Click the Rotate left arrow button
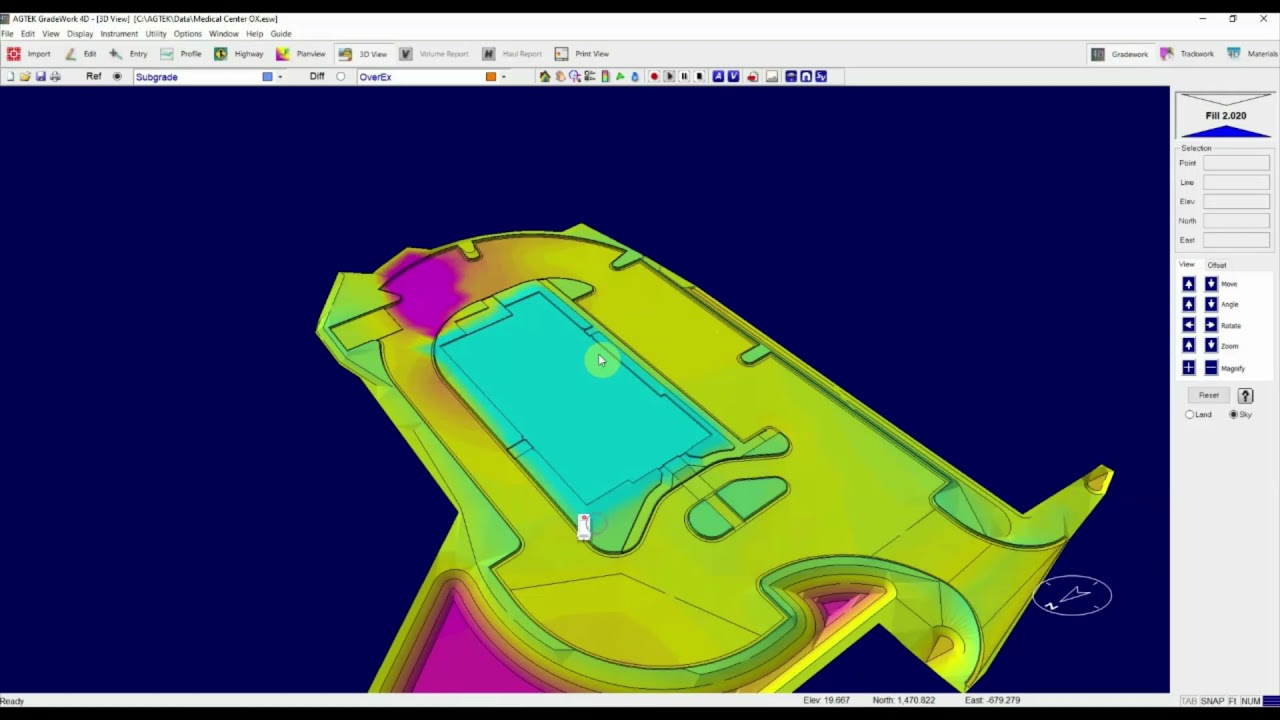This screenshot has height=720, width=1280. pyautogui.click(x=1189, y=325)
